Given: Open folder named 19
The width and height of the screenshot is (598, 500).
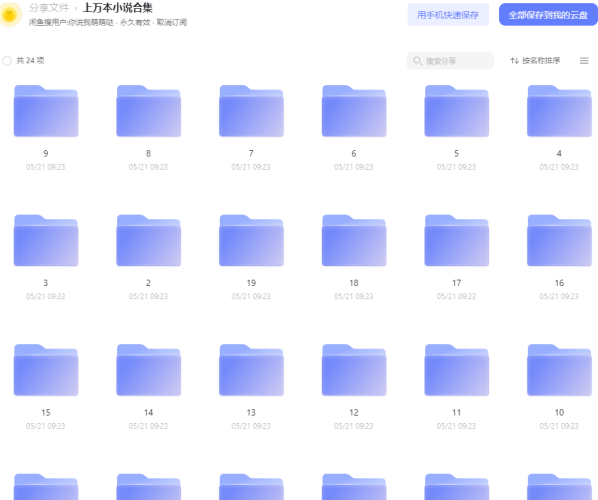Looking at the screenshot, I should click(251, 241).
